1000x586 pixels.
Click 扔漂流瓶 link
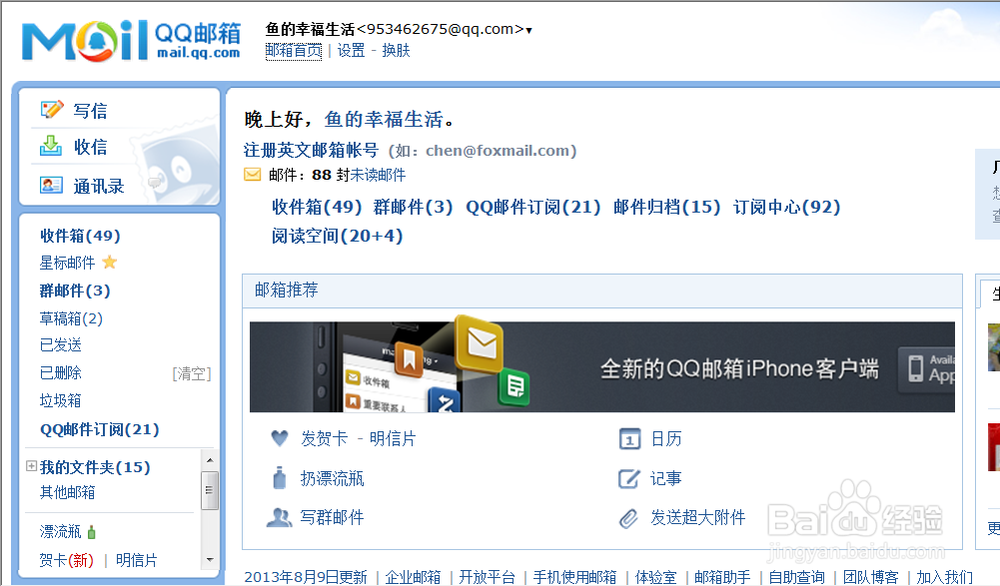tap(332, 479)
